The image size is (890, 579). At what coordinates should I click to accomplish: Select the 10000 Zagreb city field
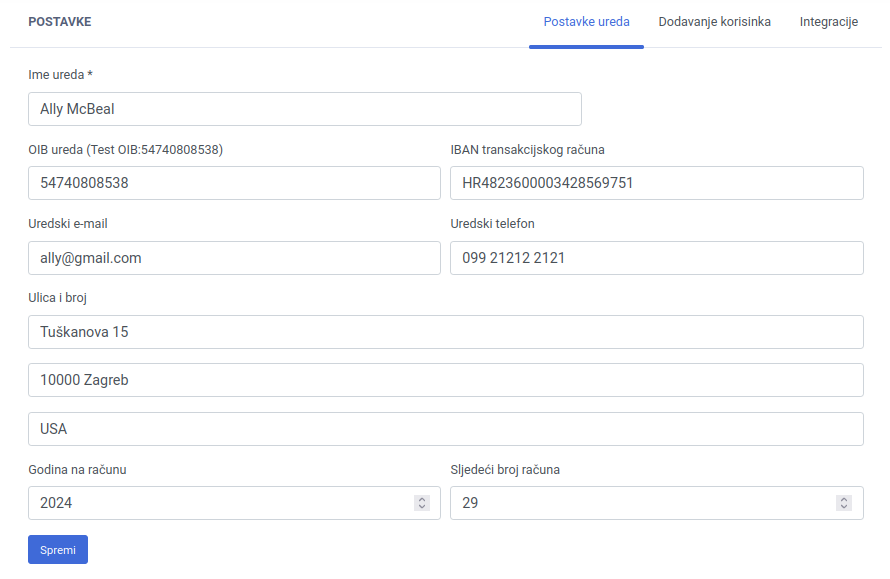pyautogui.click(x=445, y=380)
